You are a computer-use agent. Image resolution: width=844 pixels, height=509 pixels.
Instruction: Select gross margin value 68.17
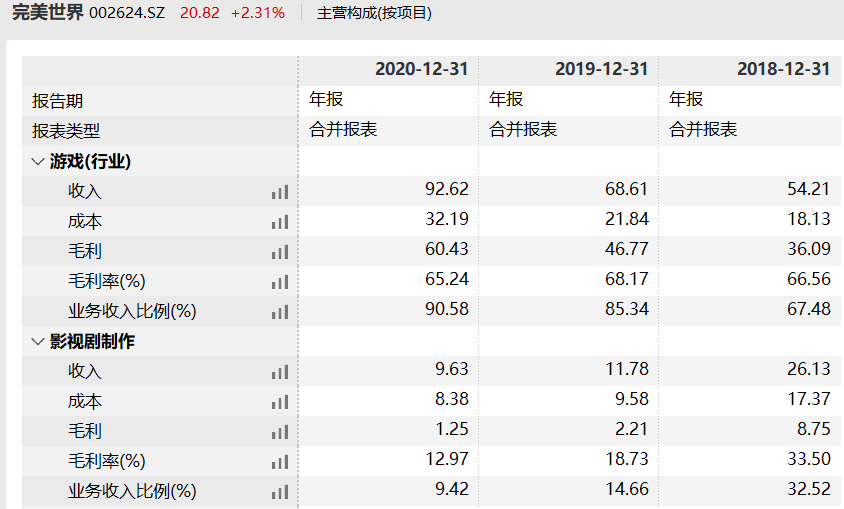[x=627, y=279]
